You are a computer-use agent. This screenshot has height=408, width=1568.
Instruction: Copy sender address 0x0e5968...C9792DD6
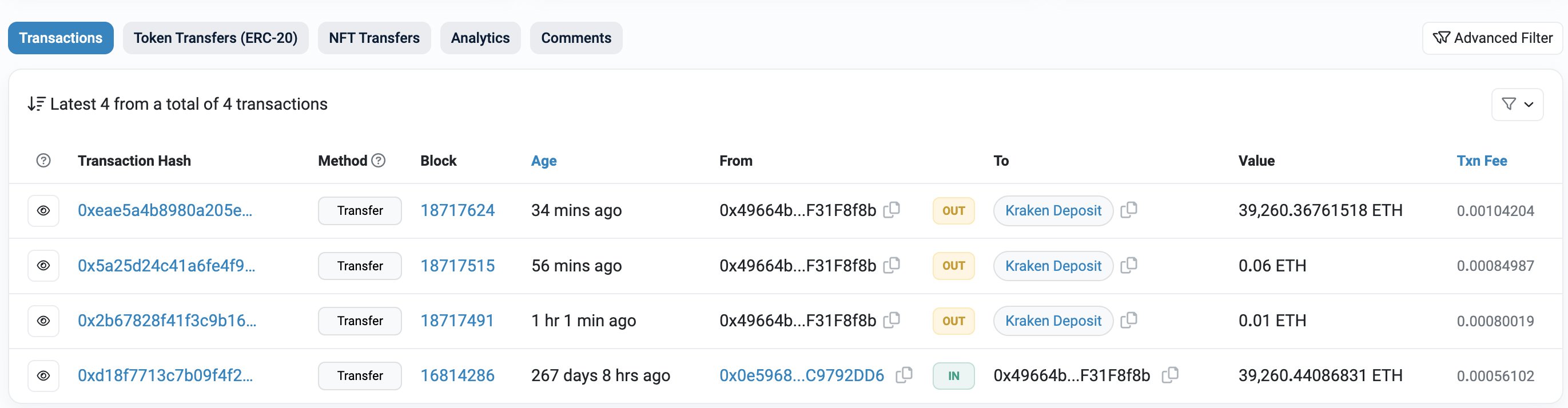point(904,375)
